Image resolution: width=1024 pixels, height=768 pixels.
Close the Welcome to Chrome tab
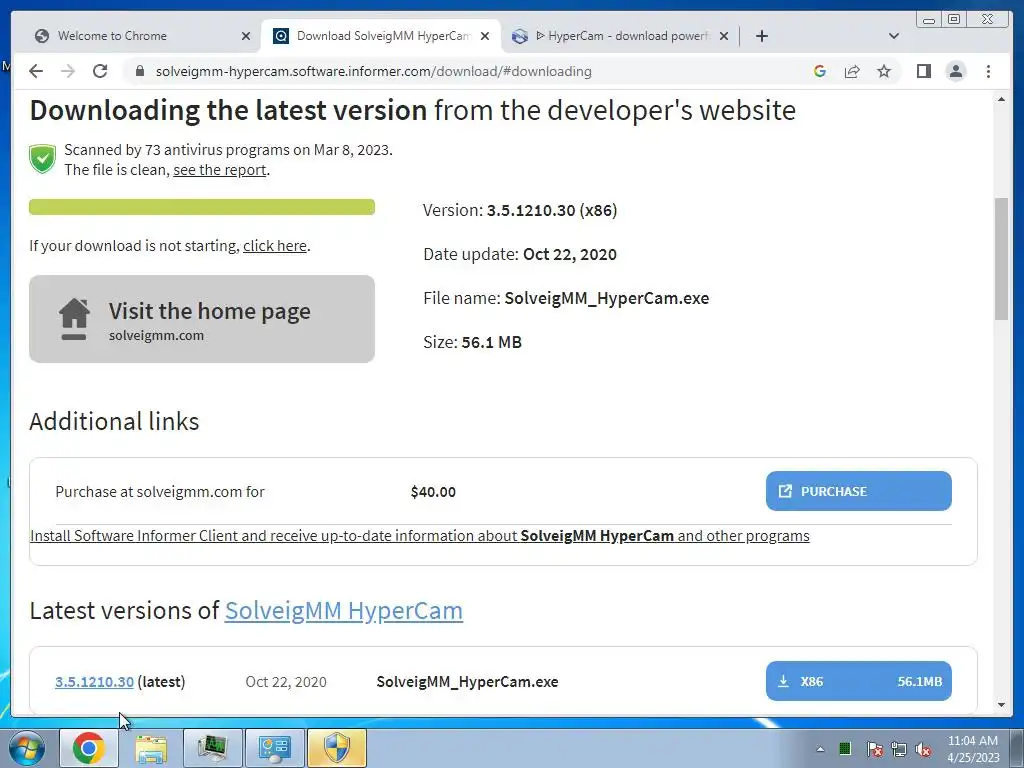pyautogui.click(x=246, y=36)
